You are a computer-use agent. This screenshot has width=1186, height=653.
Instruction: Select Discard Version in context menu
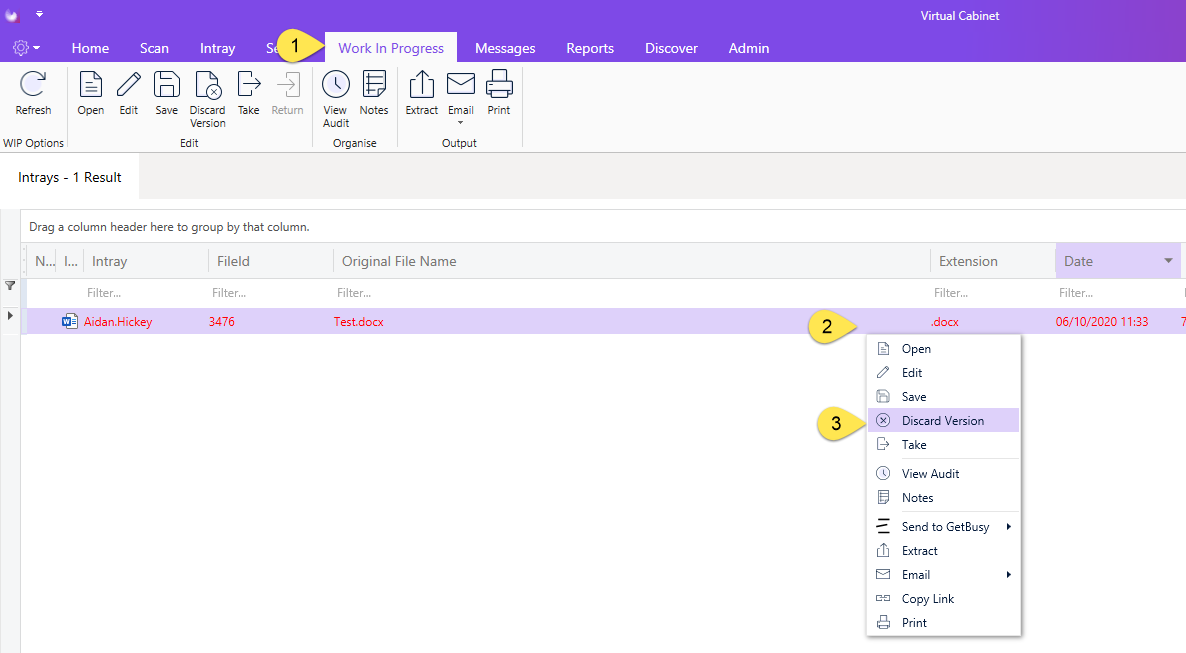(943, 421)
